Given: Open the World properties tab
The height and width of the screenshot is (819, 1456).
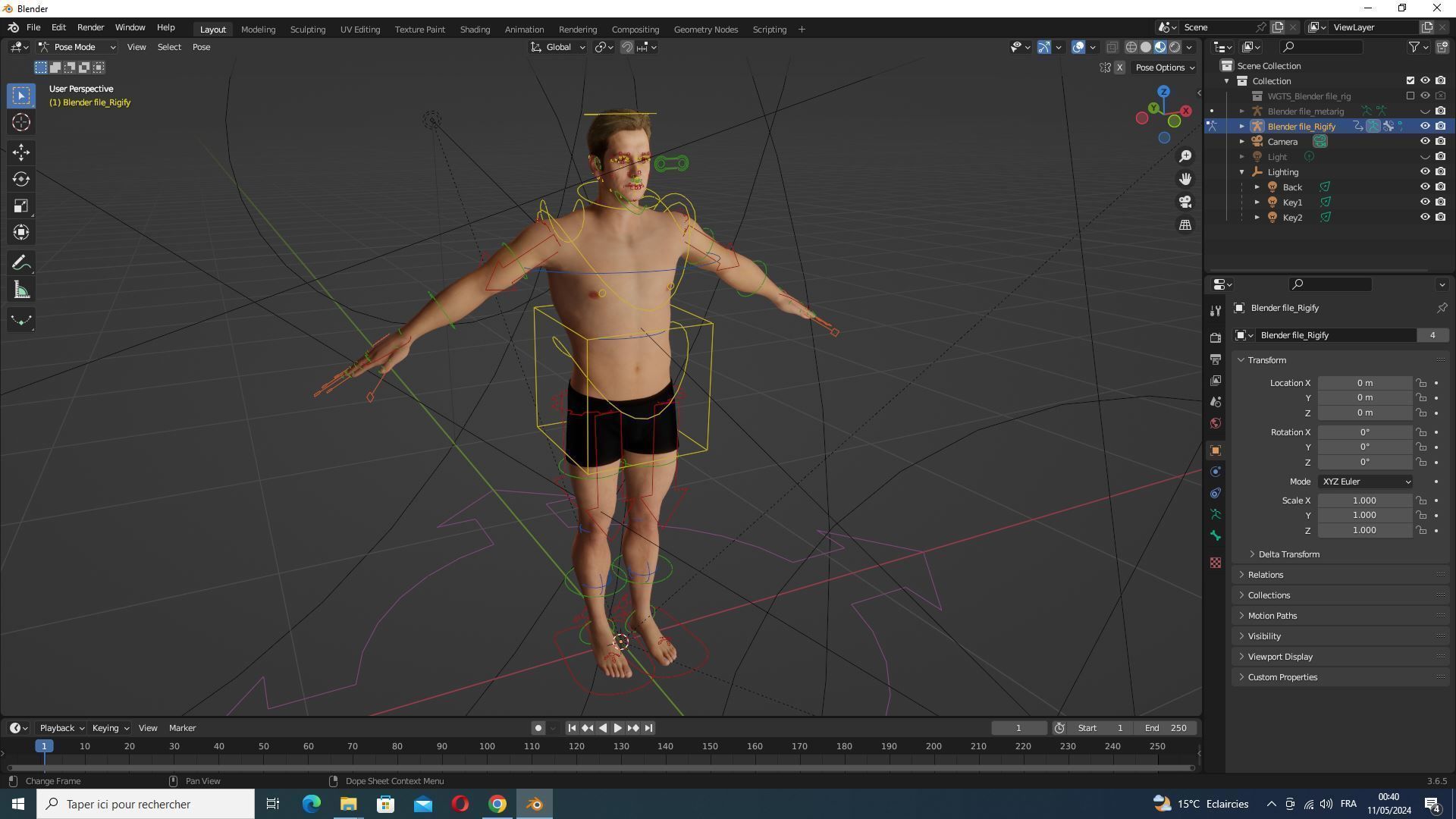Looking at the screenshot, I should point(1216,423).
